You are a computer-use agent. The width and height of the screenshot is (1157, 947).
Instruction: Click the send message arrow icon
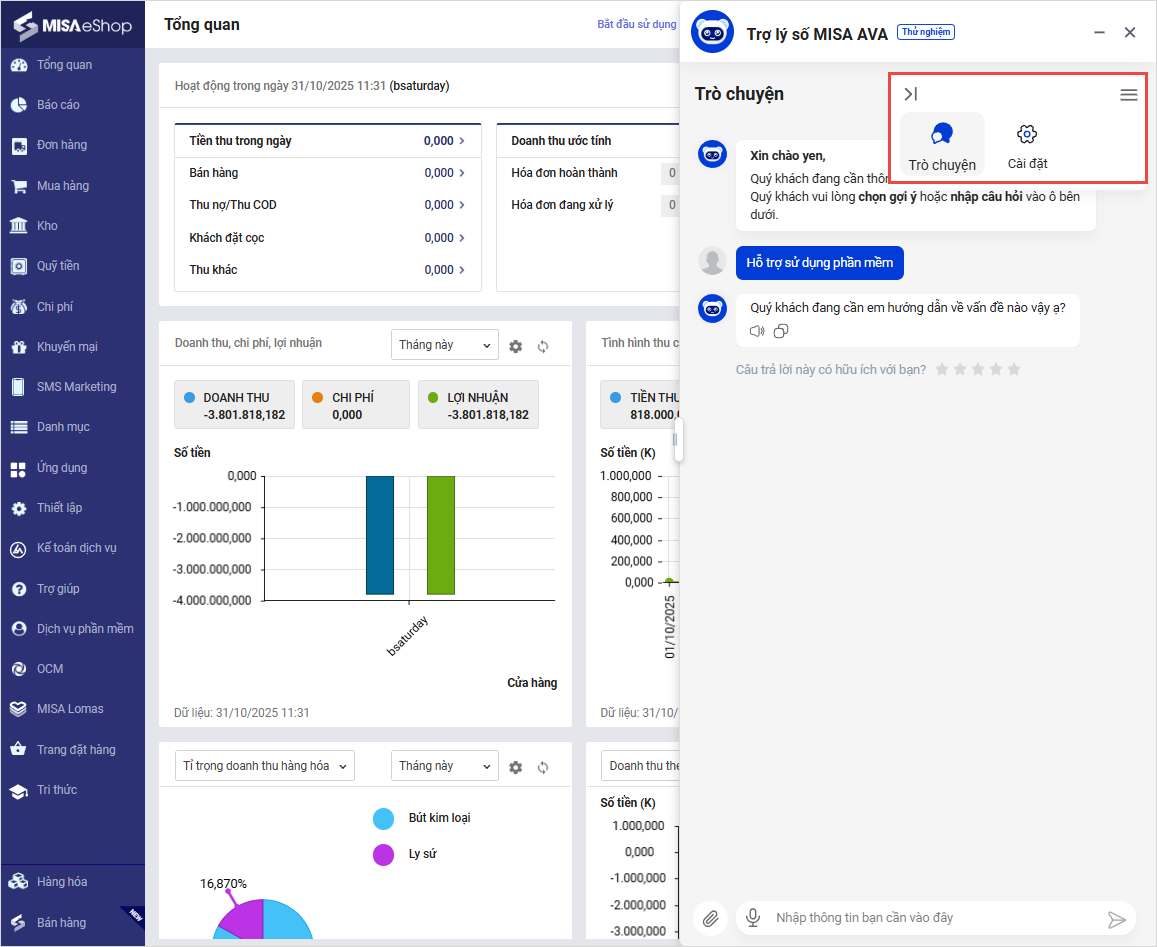(x=1117, y=919)
